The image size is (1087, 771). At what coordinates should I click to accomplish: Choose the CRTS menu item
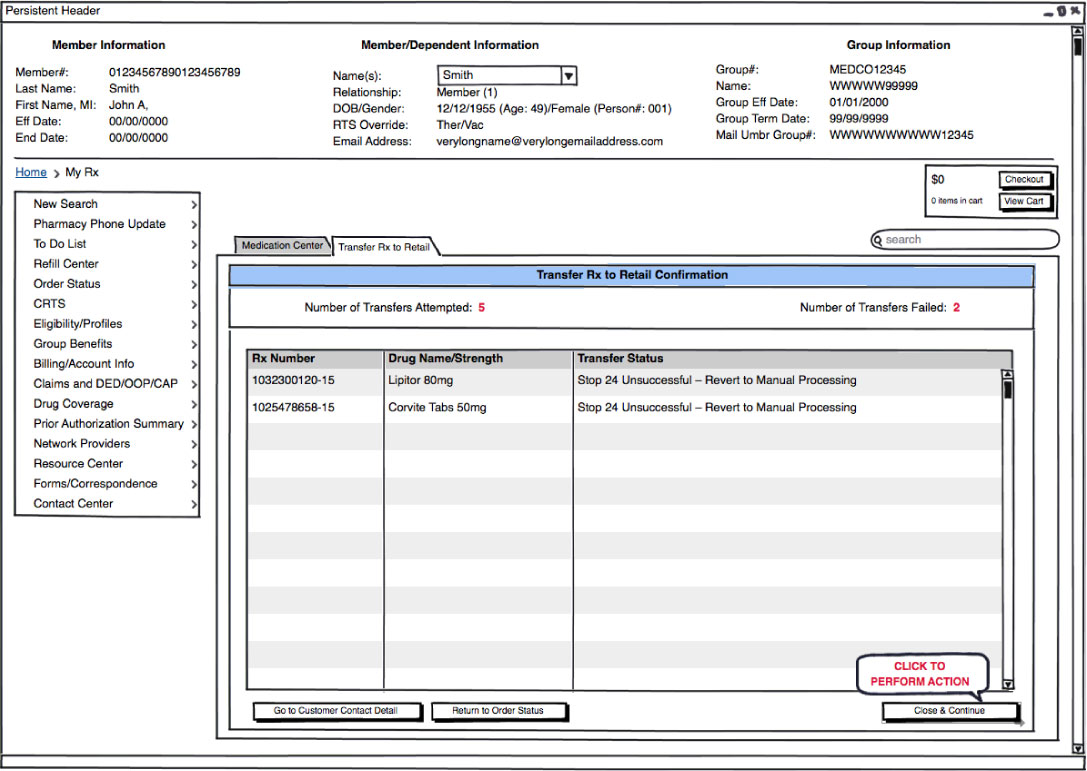point(49,304)
